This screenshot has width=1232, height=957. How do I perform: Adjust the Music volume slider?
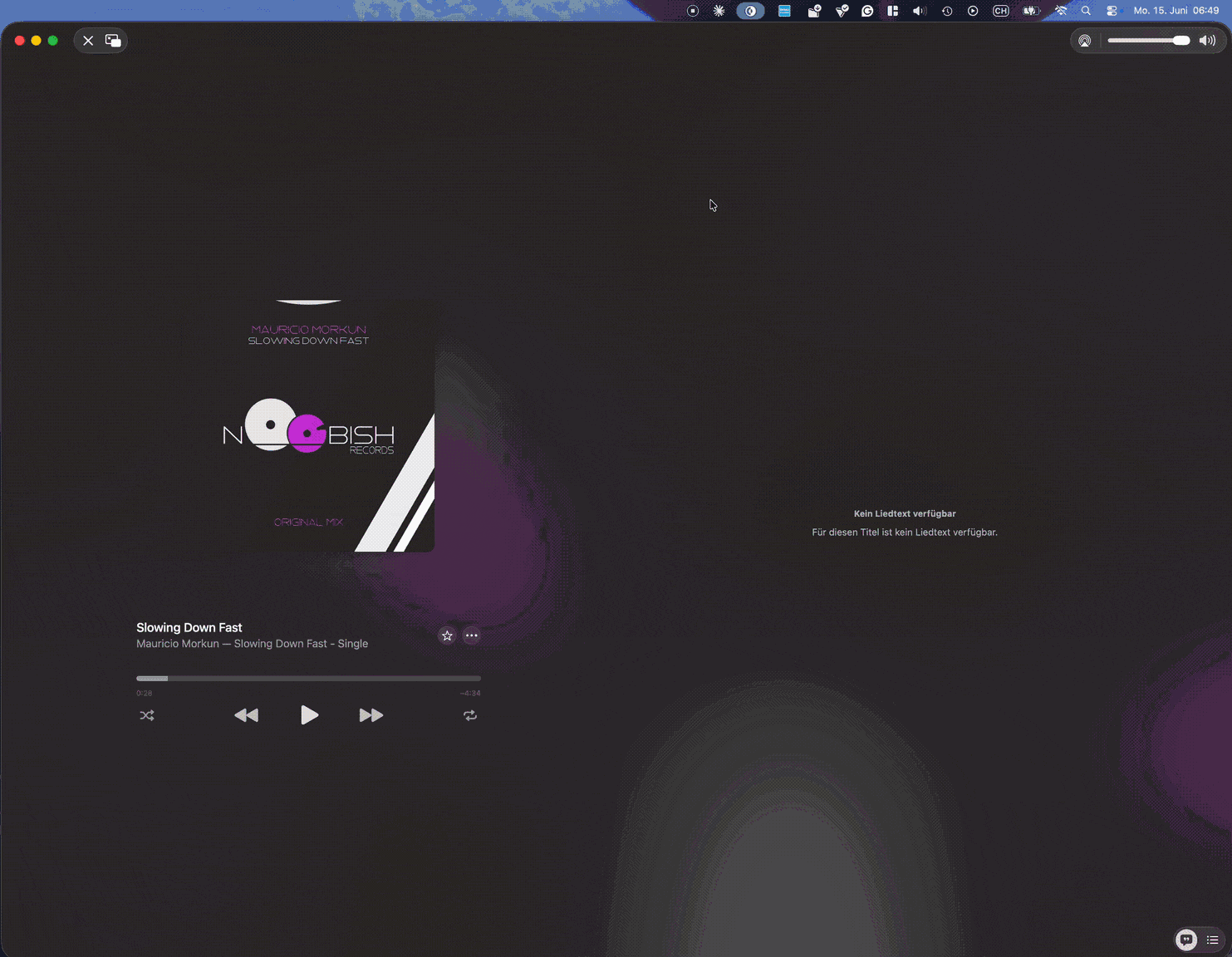tap(1149, 41)
